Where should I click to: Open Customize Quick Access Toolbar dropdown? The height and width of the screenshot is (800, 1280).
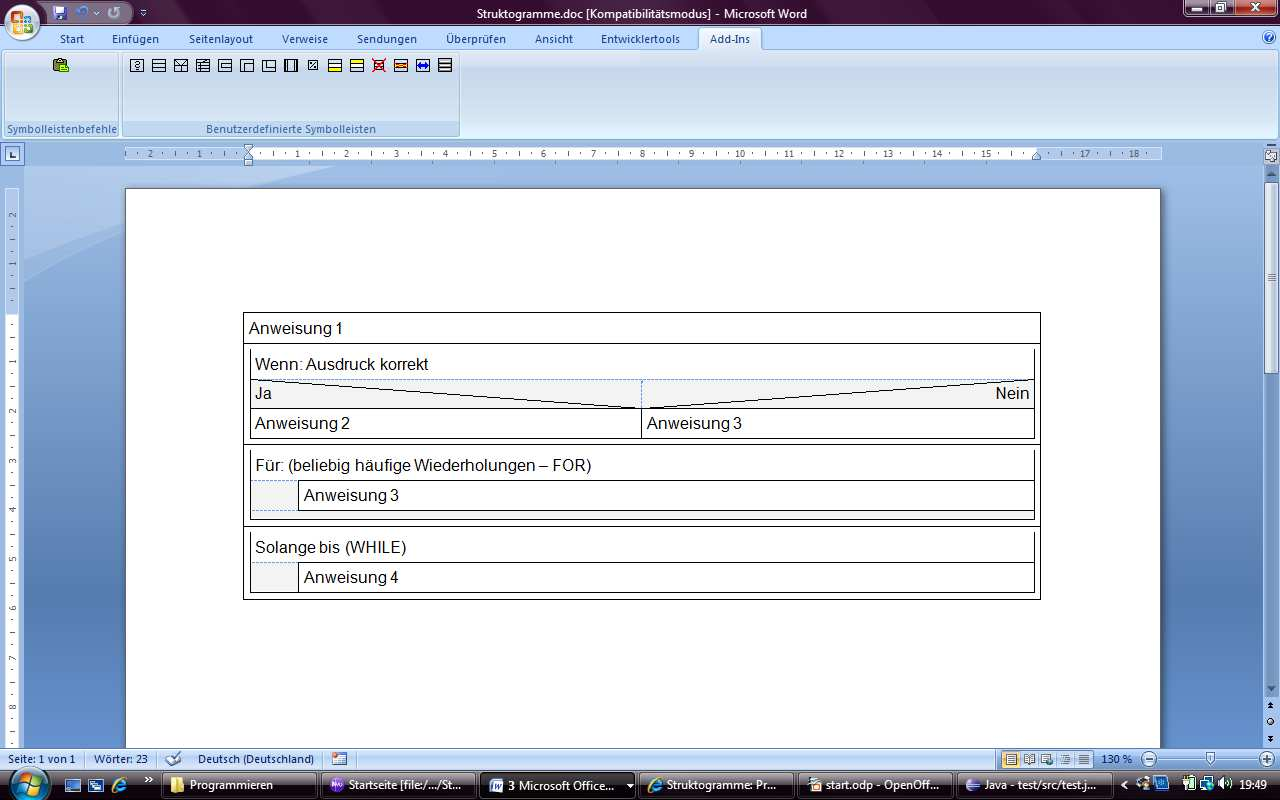point(143,13)
